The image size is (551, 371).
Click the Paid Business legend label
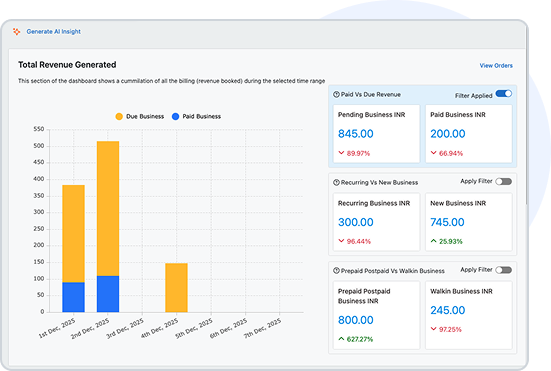(x=201, y=117)
